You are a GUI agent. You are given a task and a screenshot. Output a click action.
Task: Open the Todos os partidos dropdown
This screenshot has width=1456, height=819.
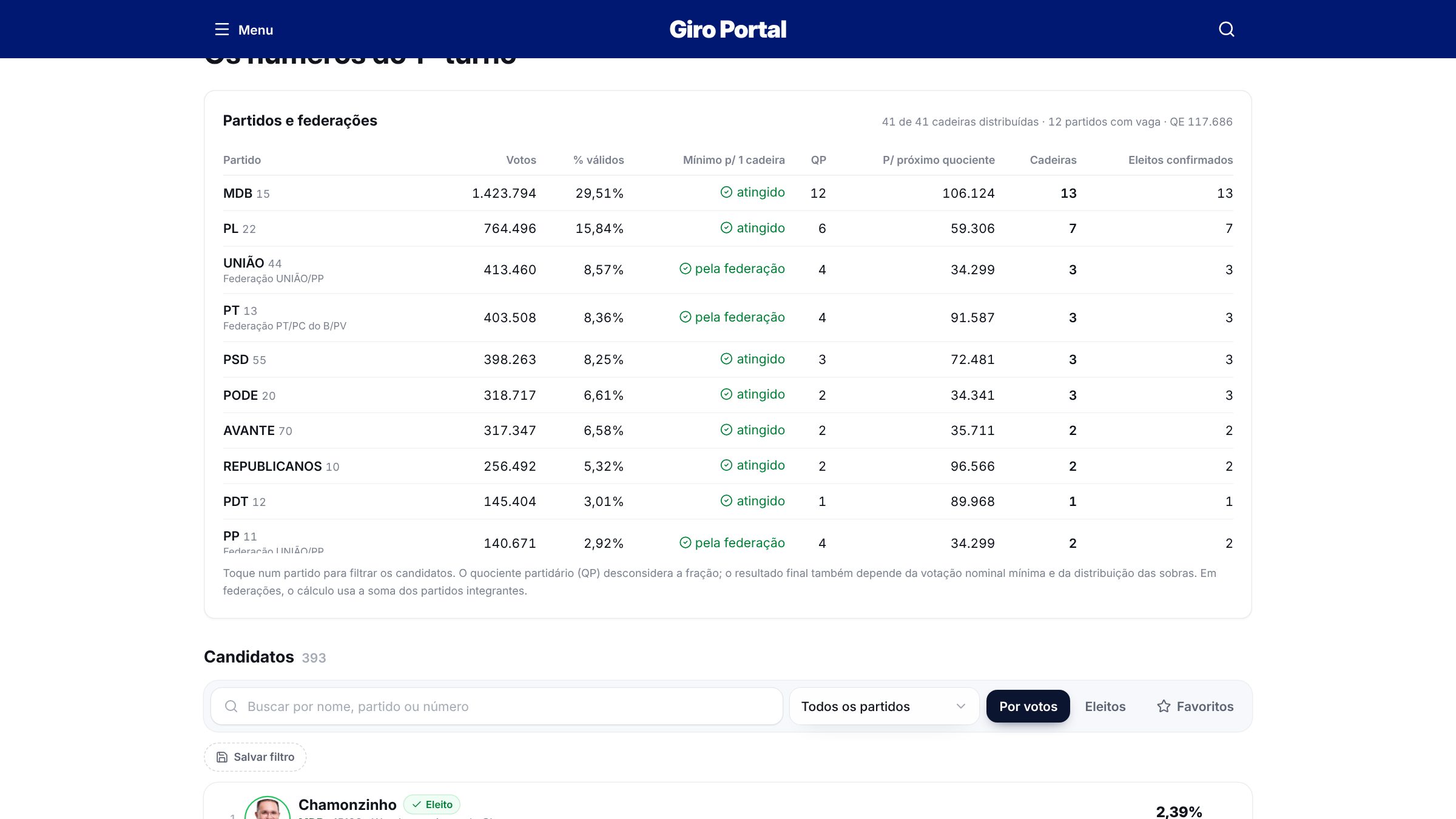point(883,706)
